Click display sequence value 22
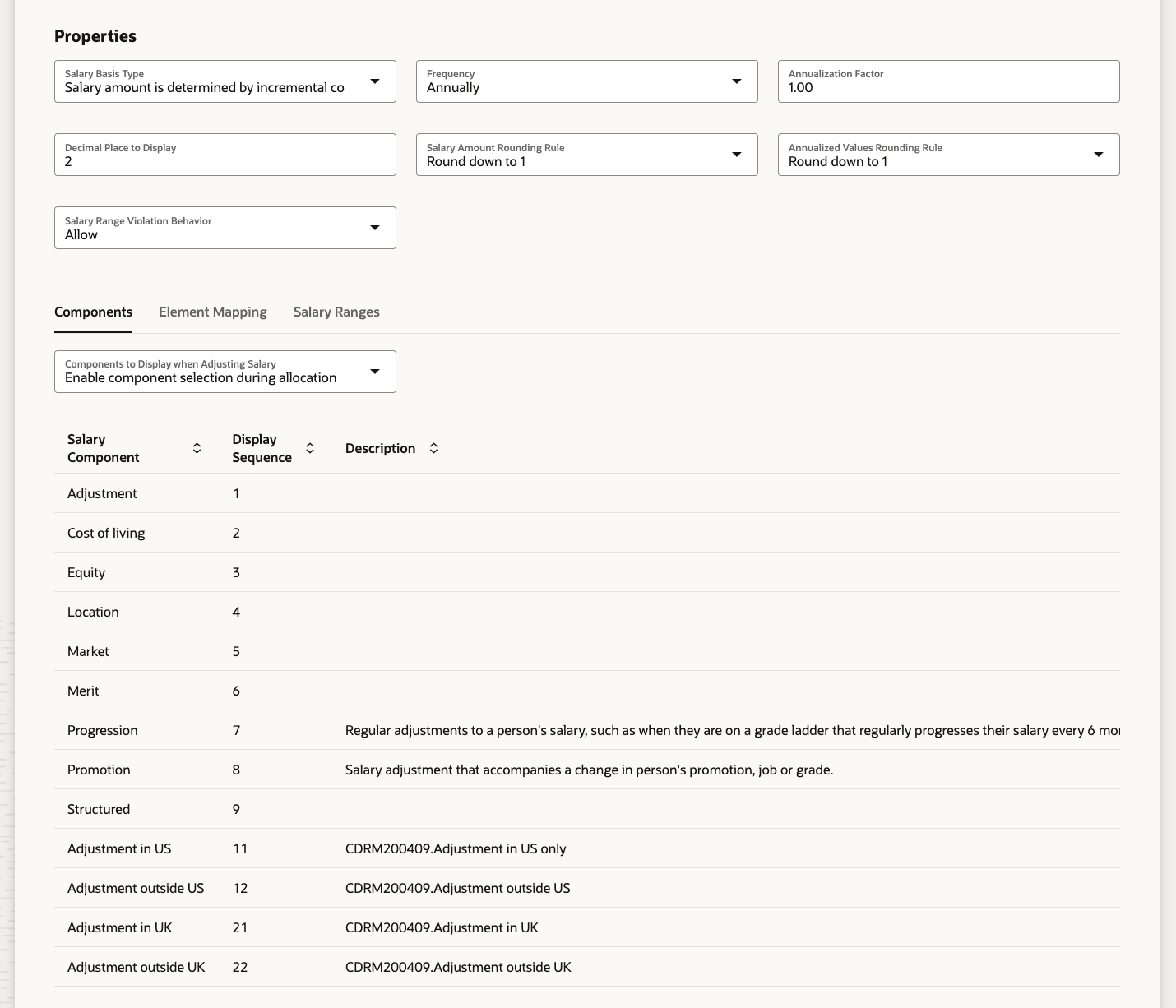Image resolution: width=1176 pixels, height=1008 pixels. coord(240,967)
